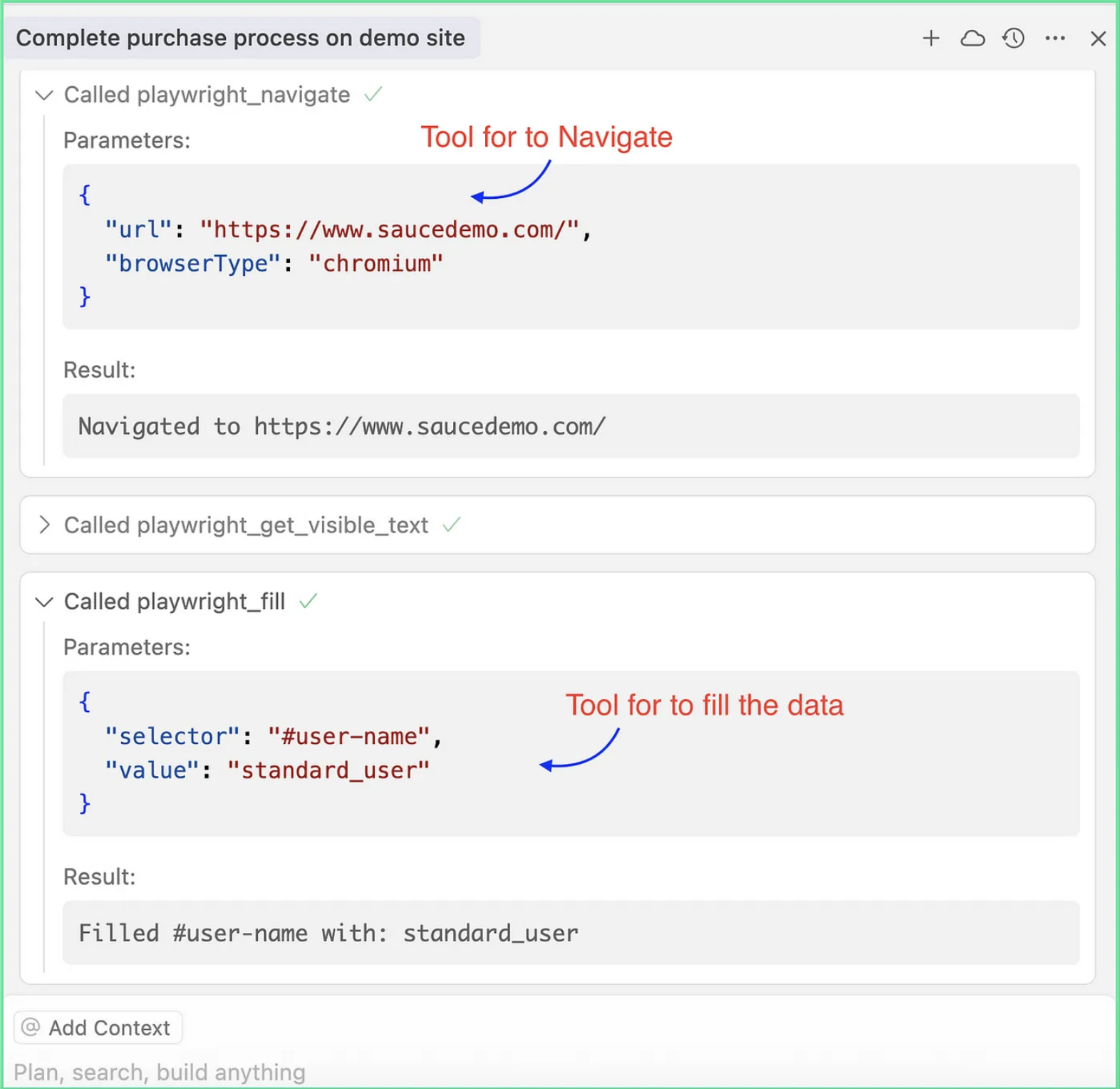
Task: Click the "browserType" parameter key
Action: (x=192, y=264)
